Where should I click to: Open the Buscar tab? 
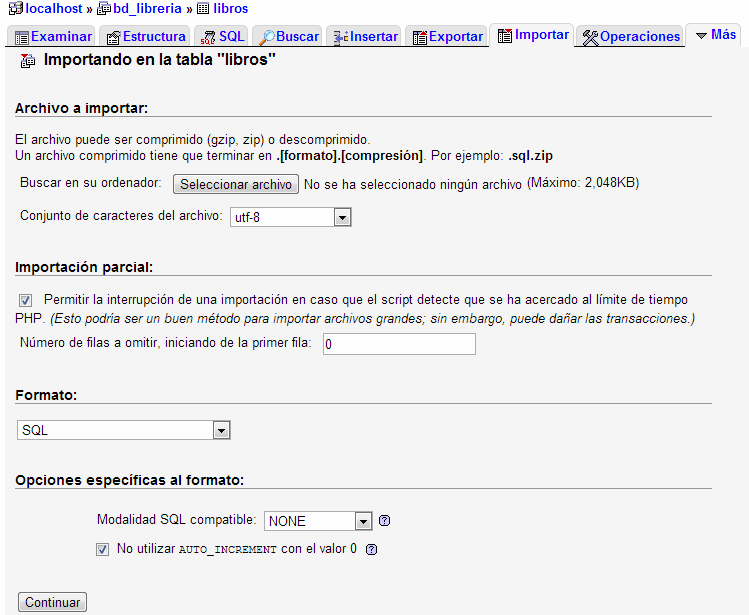tap(288, 37)
